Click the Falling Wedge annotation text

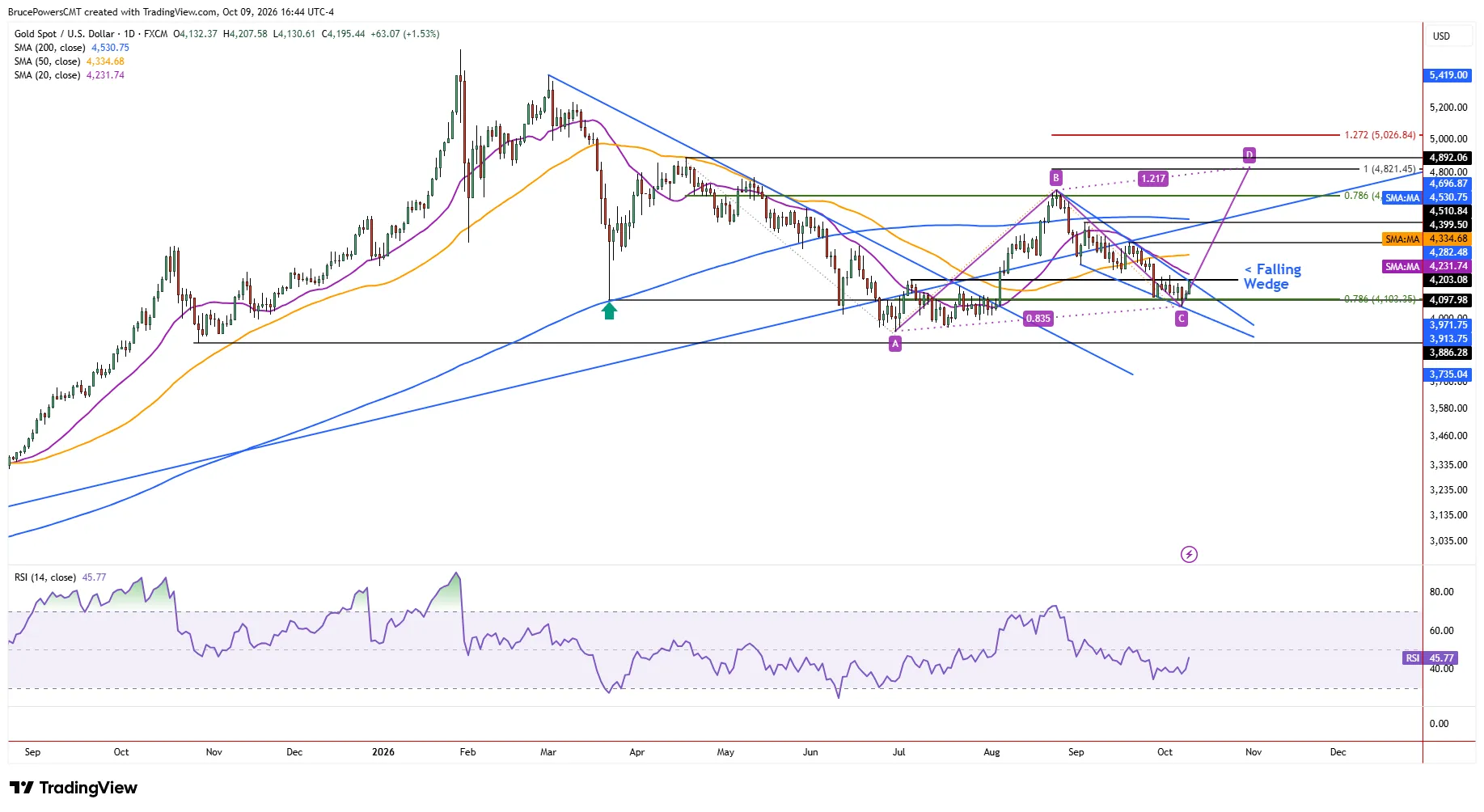(x=1273, y=277)
